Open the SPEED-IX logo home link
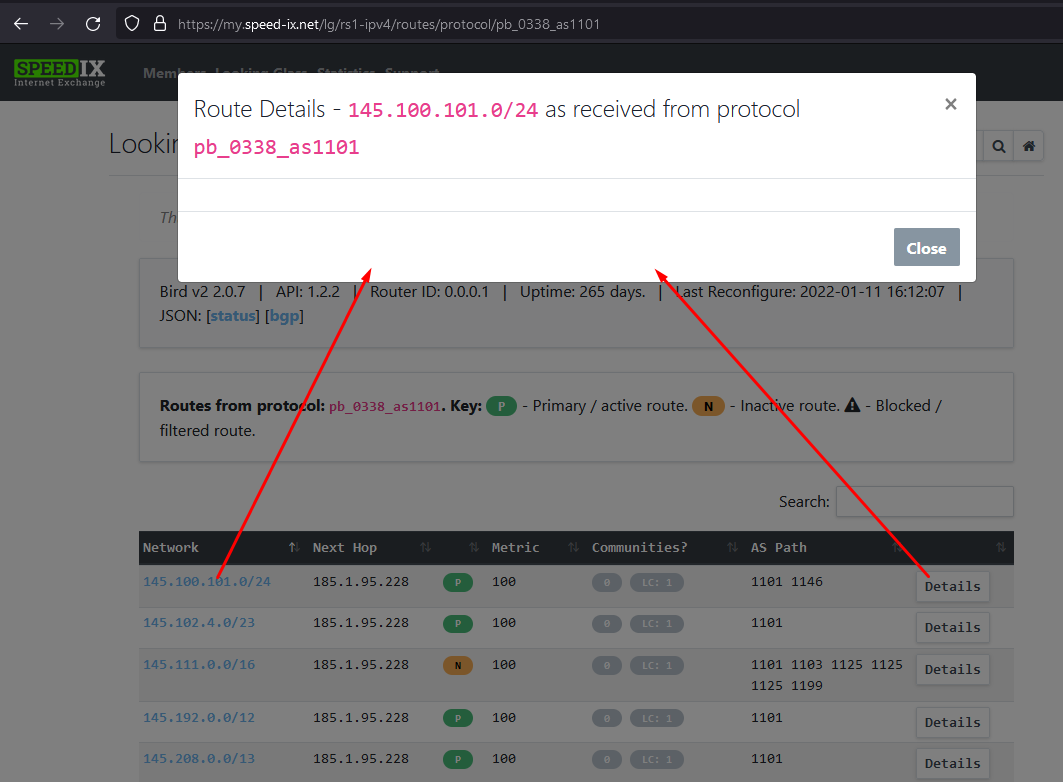Viewport: 1063px width, 782px height. pyautogui.click(x=60, y=73)
